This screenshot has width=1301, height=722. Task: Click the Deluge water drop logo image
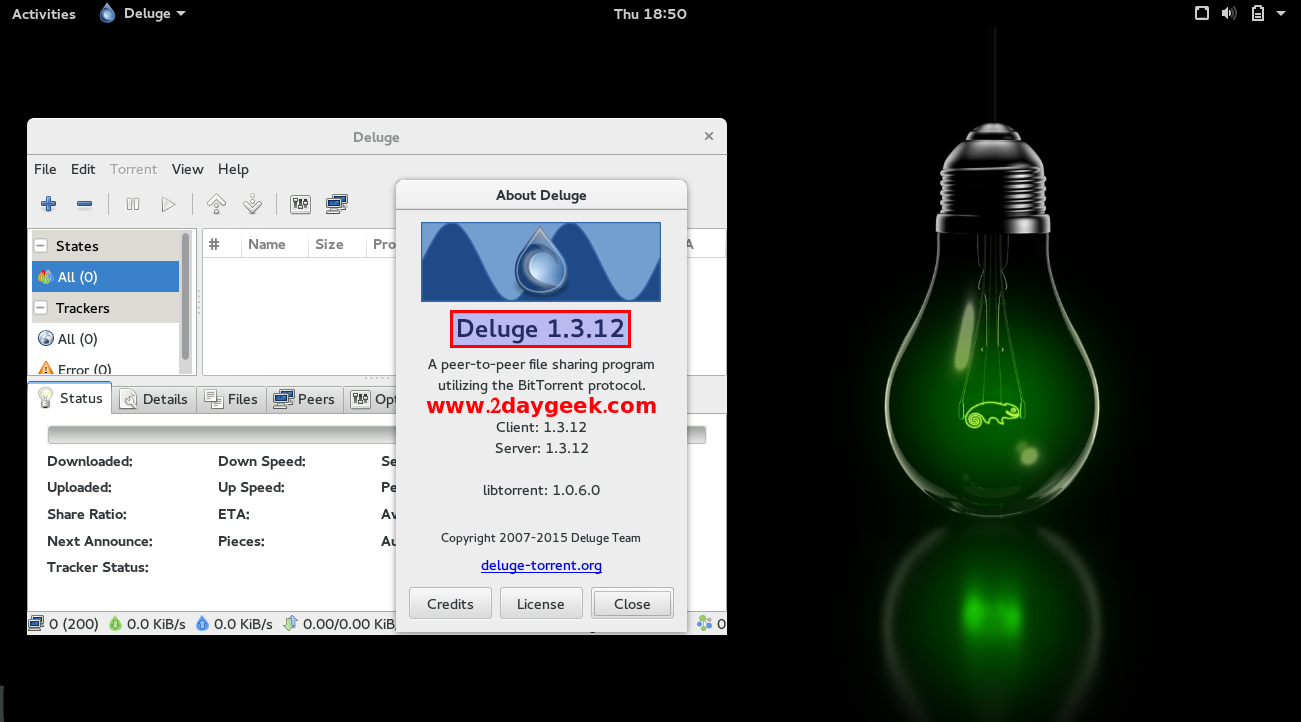click(x=541, y=262)
